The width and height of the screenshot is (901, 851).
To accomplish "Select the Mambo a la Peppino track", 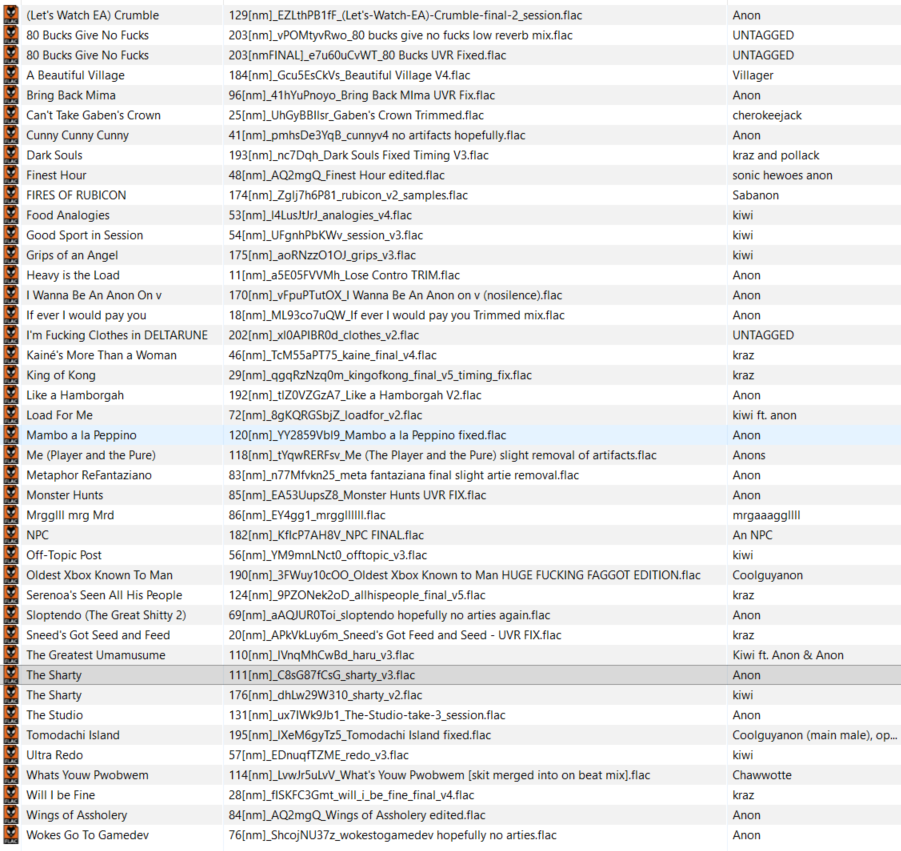I will tap(82, 435).
